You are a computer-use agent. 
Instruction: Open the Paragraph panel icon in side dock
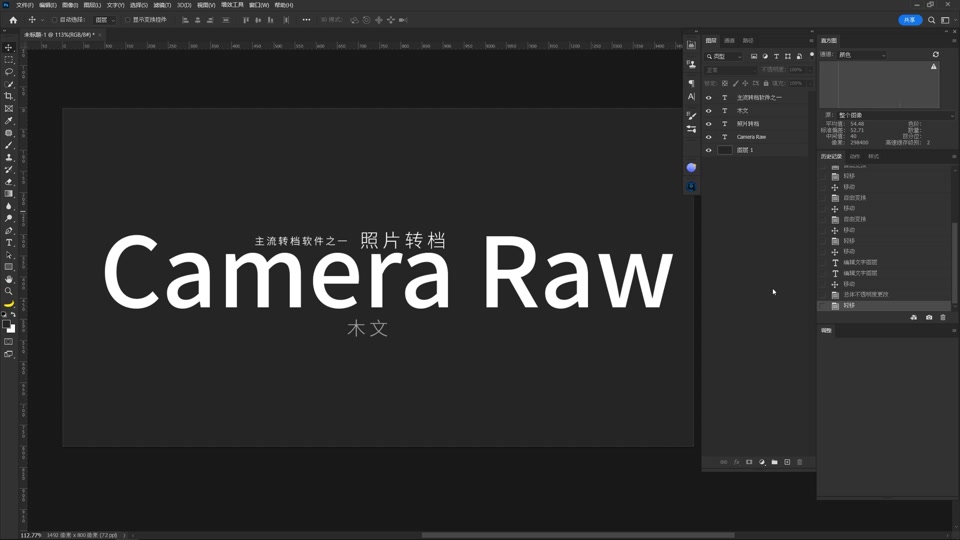coord(691,83)
